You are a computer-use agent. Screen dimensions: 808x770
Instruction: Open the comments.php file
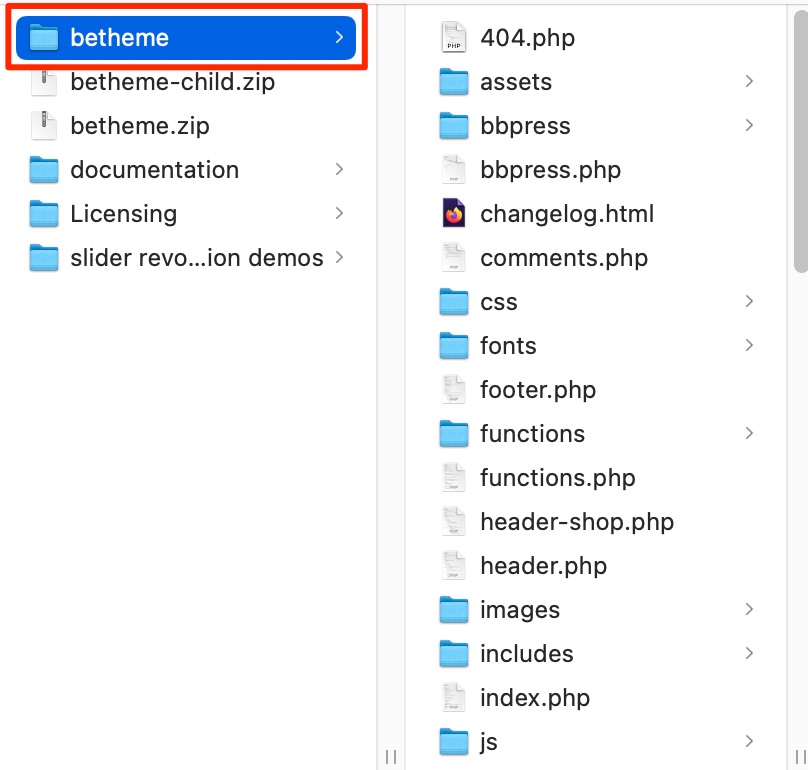564,257
